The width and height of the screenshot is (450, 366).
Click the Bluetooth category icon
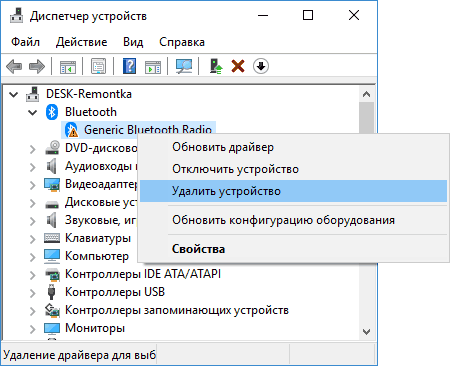(52, 112)
